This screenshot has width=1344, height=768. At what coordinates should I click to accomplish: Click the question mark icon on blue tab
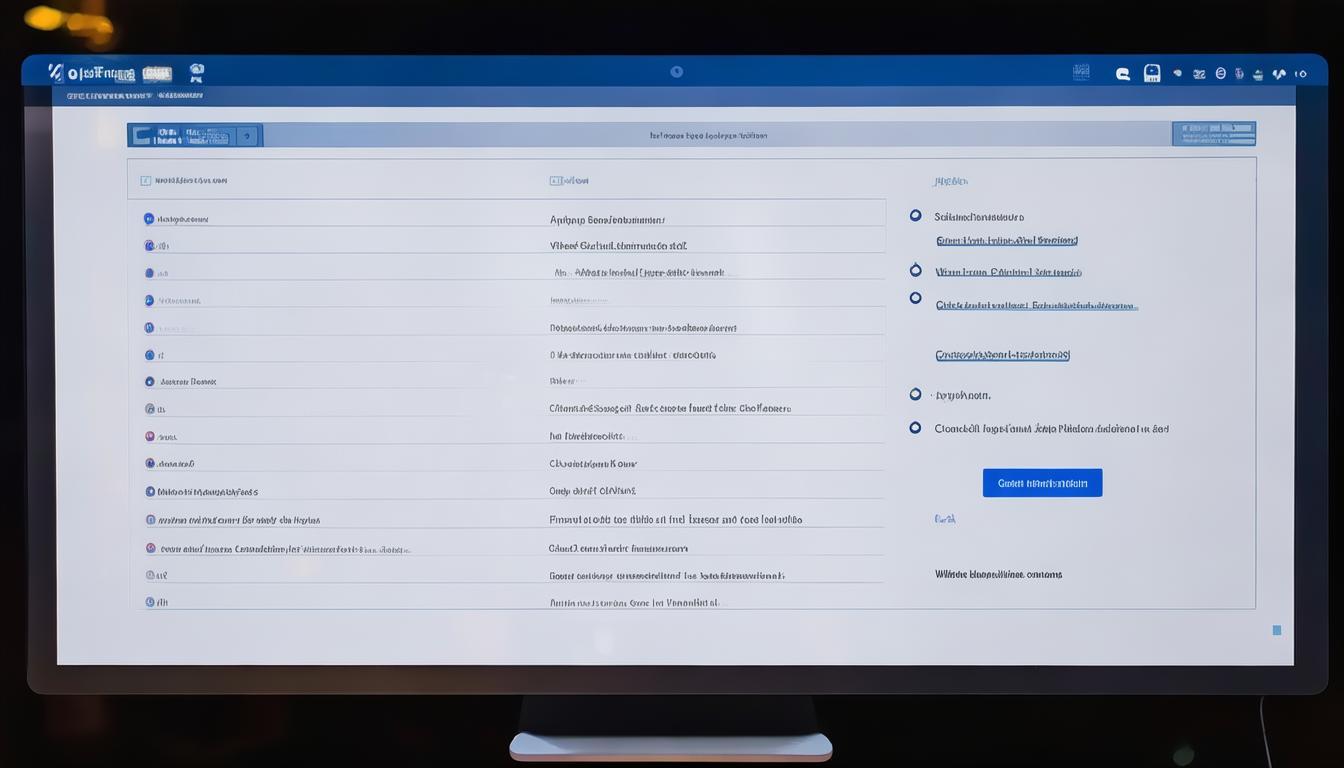[247, 136]
